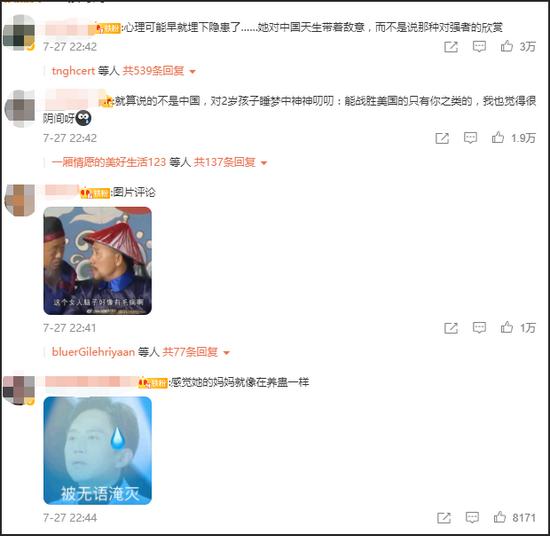Reply to the 图片评论 comment
The width and height of the screenshot is (550, 536).
(479, 328)
